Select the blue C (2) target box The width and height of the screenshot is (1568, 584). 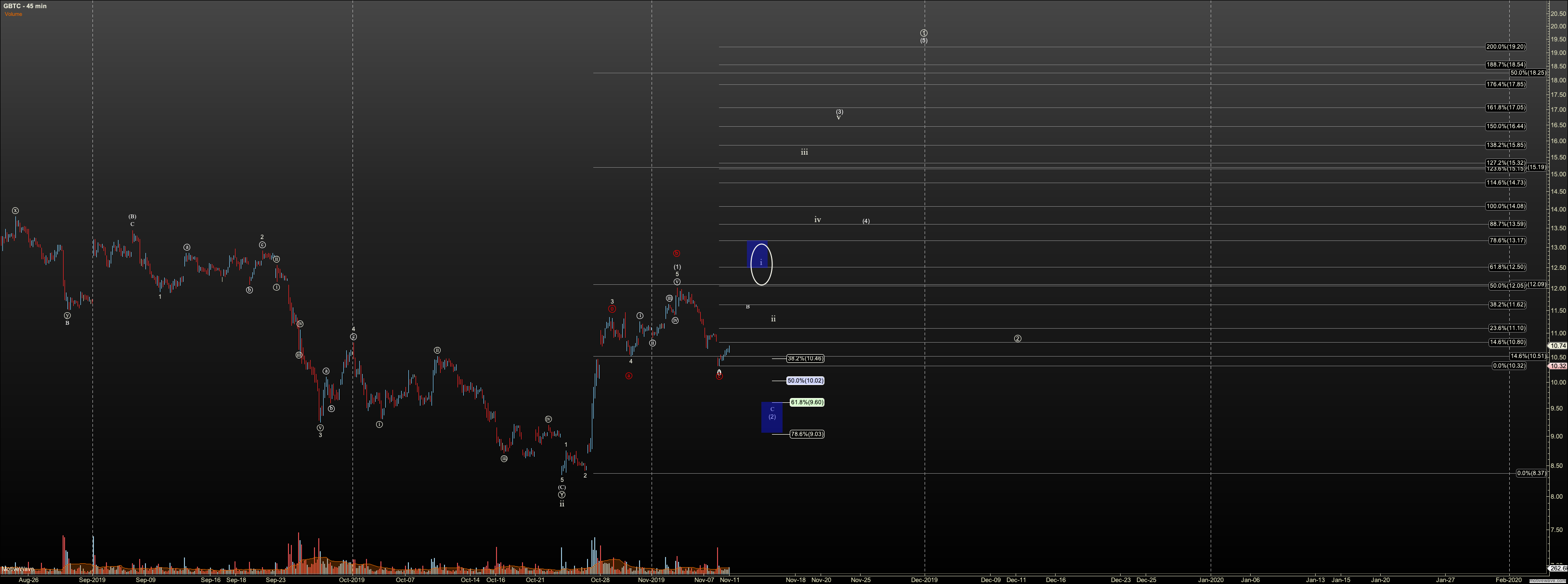(x=772, y=417)
